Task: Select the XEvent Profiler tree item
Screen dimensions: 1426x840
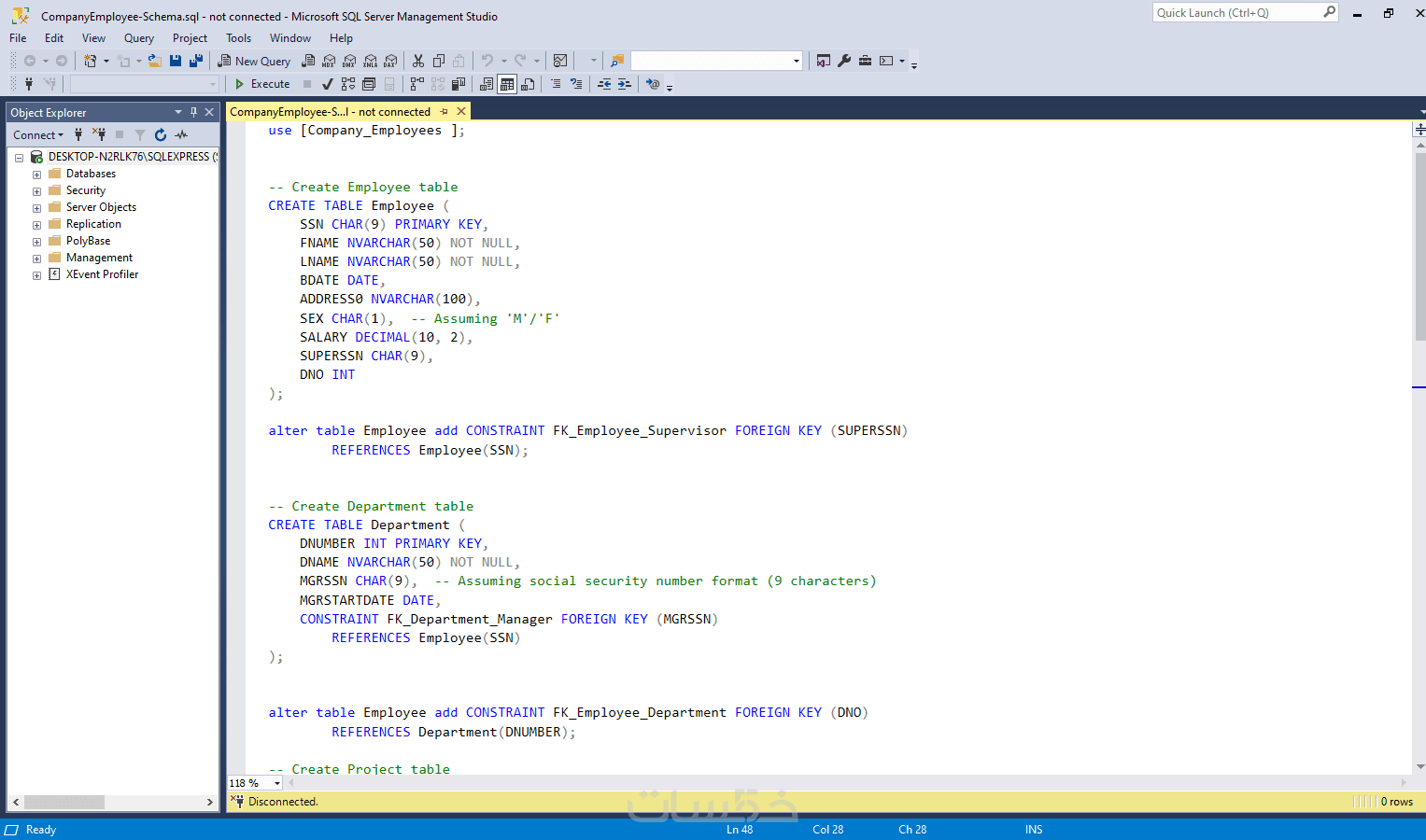Action: click(x=102, y=274)
